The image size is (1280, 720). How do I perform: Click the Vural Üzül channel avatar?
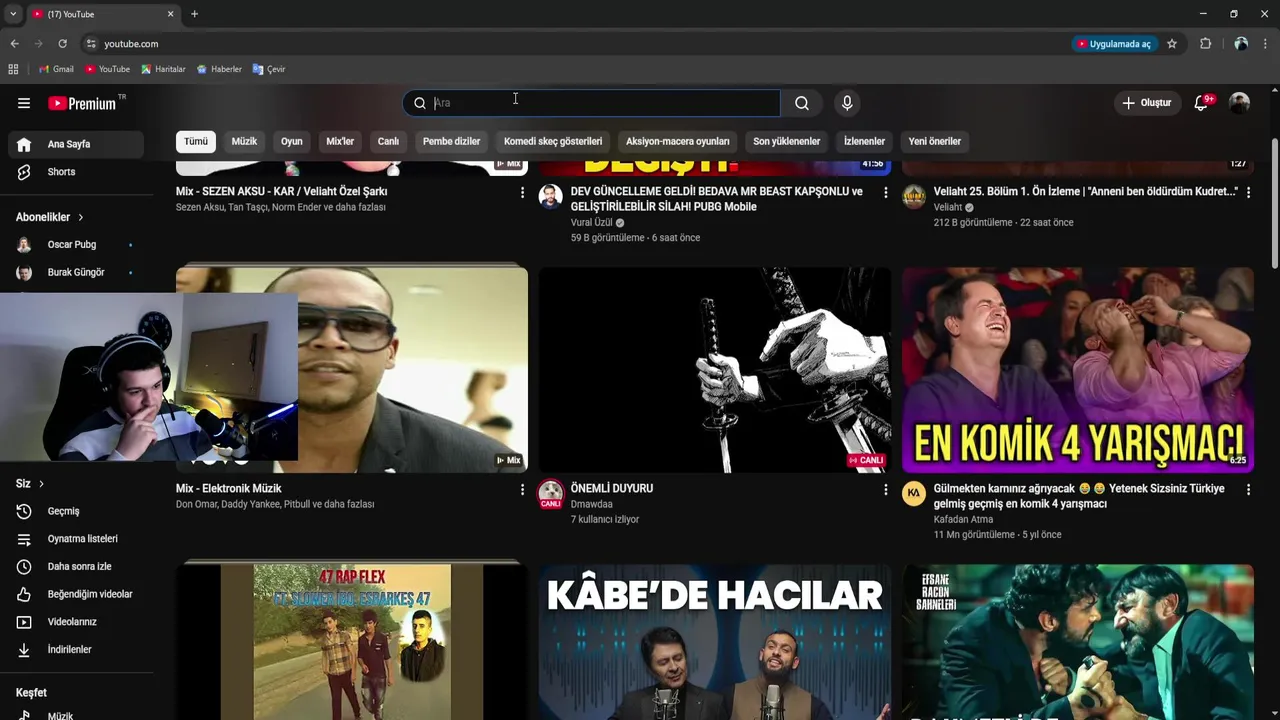(551, 196)
